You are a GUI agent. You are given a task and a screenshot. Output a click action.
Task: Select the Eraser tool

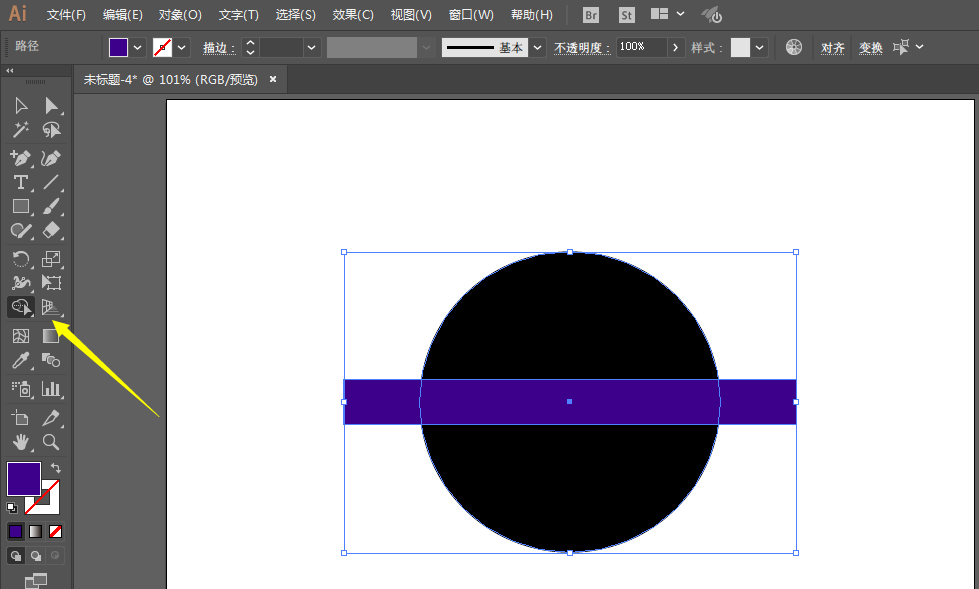51,230
